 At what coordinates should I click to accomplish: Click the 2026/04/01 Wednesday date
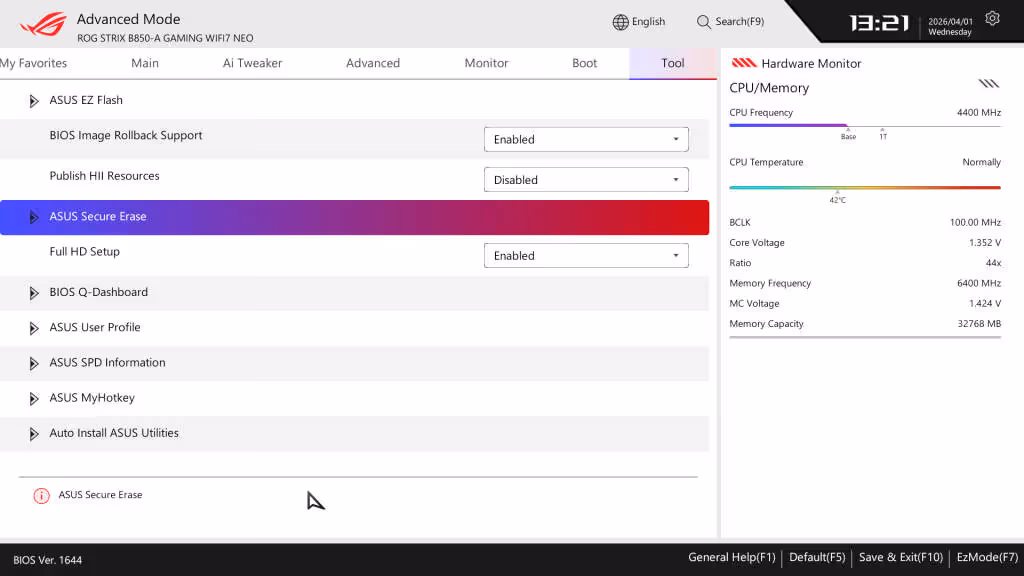click(x=950, y=27)
